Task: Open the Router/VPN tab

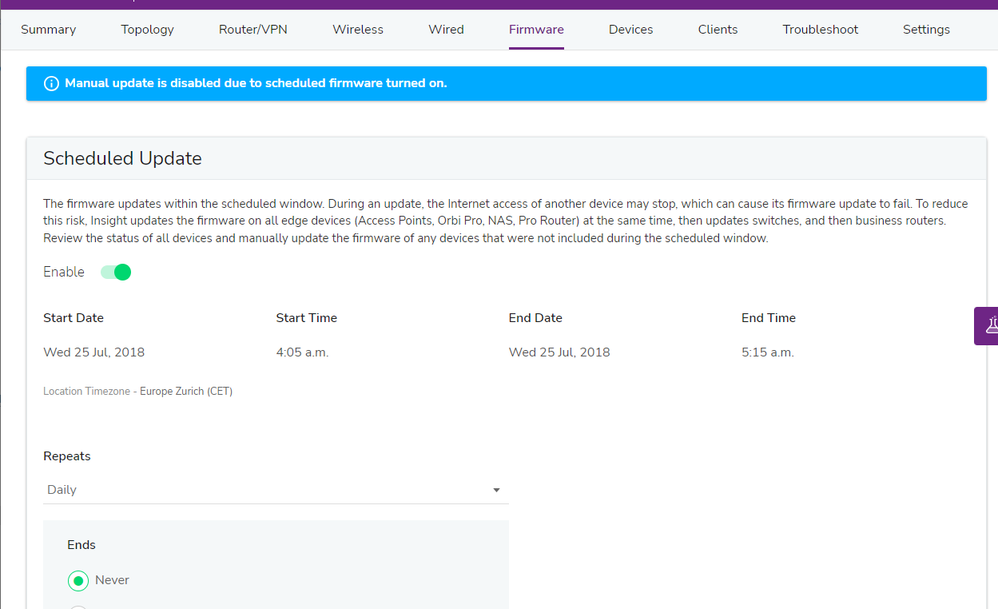Action: [x=253, y=29]
